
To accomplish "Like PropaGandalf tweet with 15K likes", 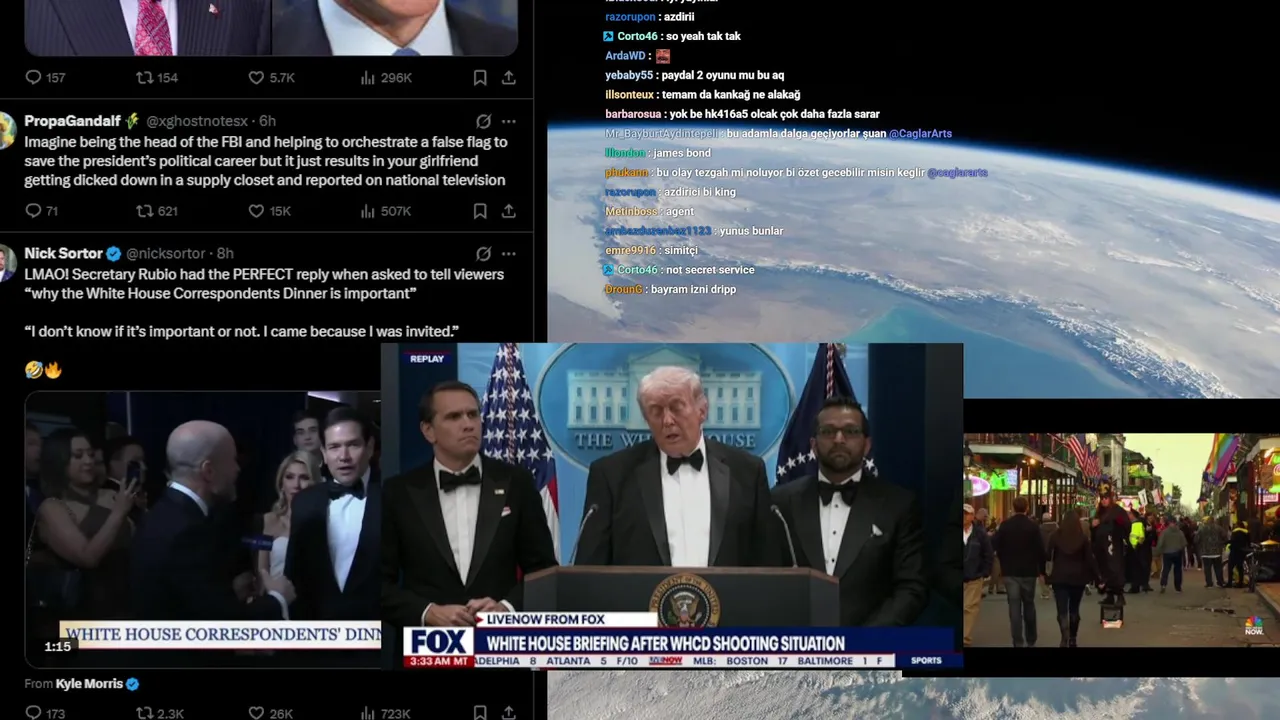I will click(x=269, y=211).
